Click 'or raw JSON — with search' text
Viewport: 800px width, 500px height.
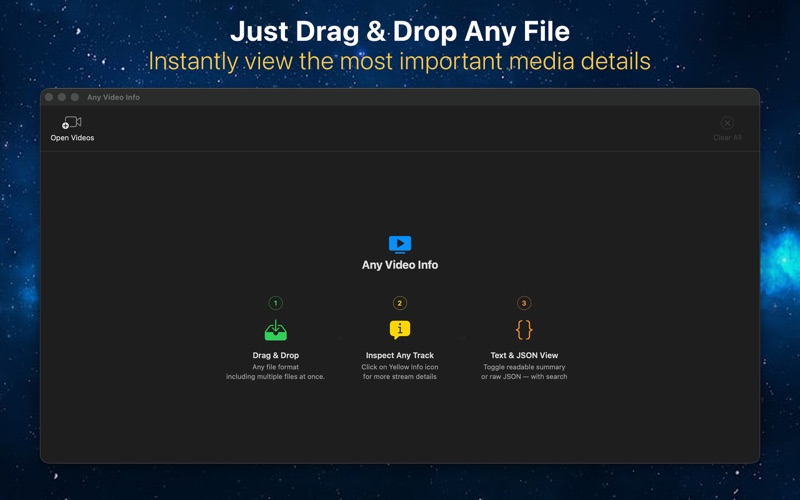click(524, 377)
